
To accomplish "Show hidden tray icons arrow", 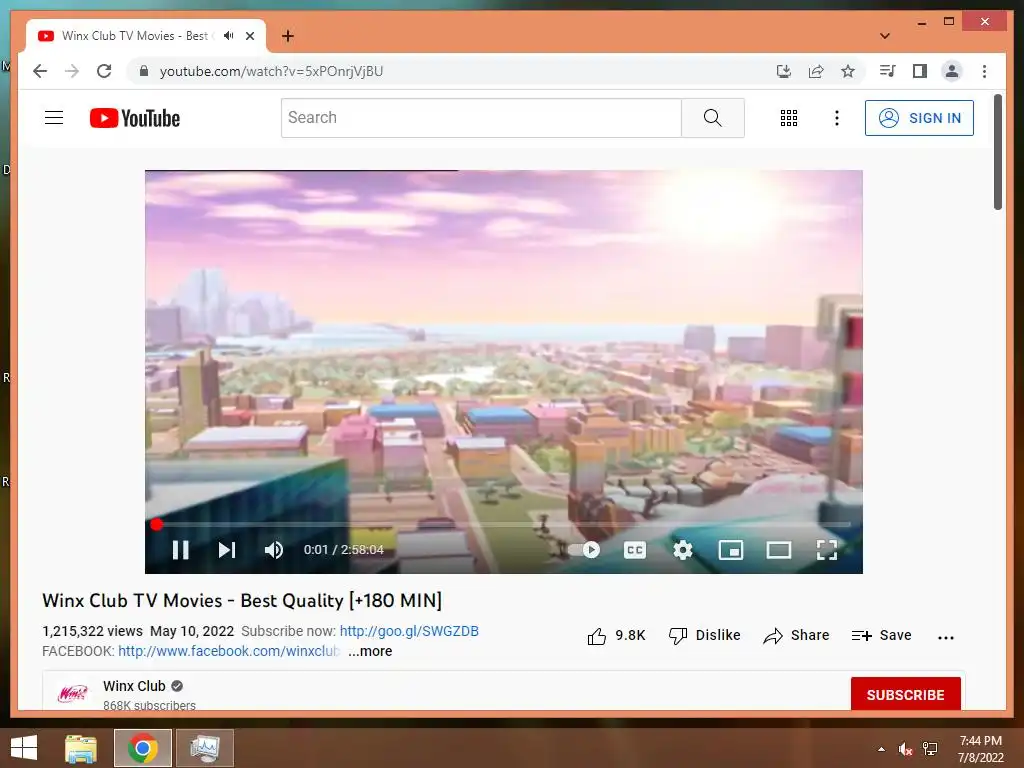I will click(x=881, y=749).
